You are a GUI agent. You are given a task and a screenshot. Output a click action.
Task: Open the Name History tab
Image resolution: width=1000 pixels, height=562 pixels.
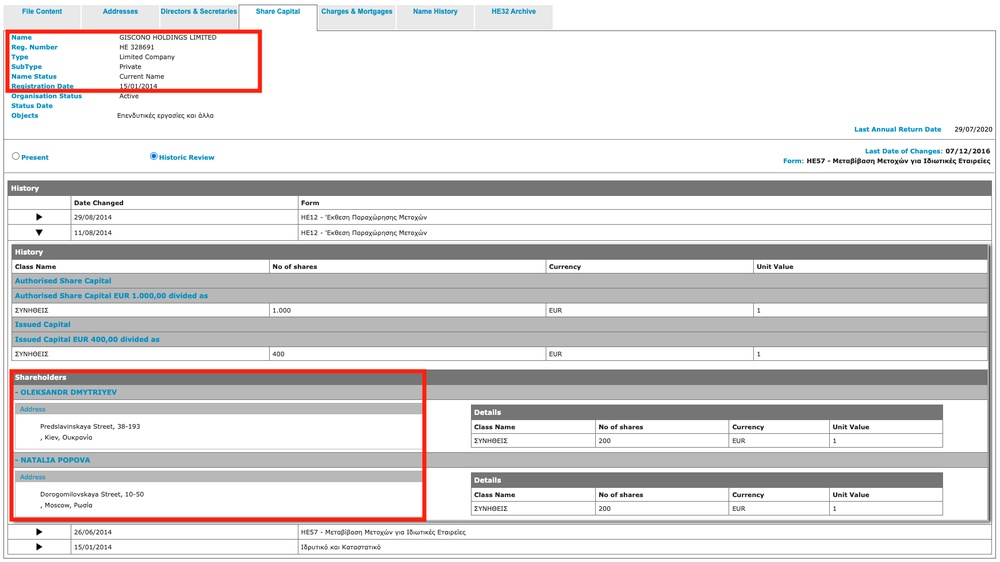(x=435, y=12)
